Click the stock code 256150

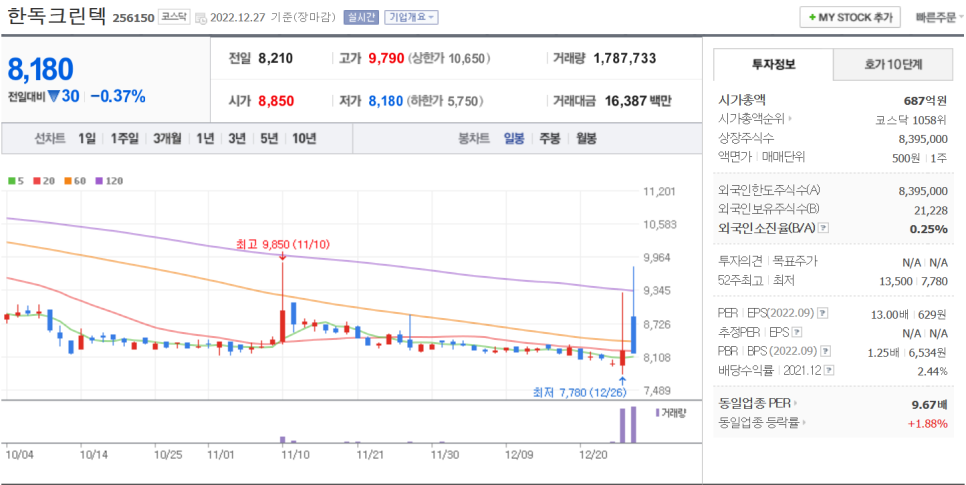pos(133,18)
